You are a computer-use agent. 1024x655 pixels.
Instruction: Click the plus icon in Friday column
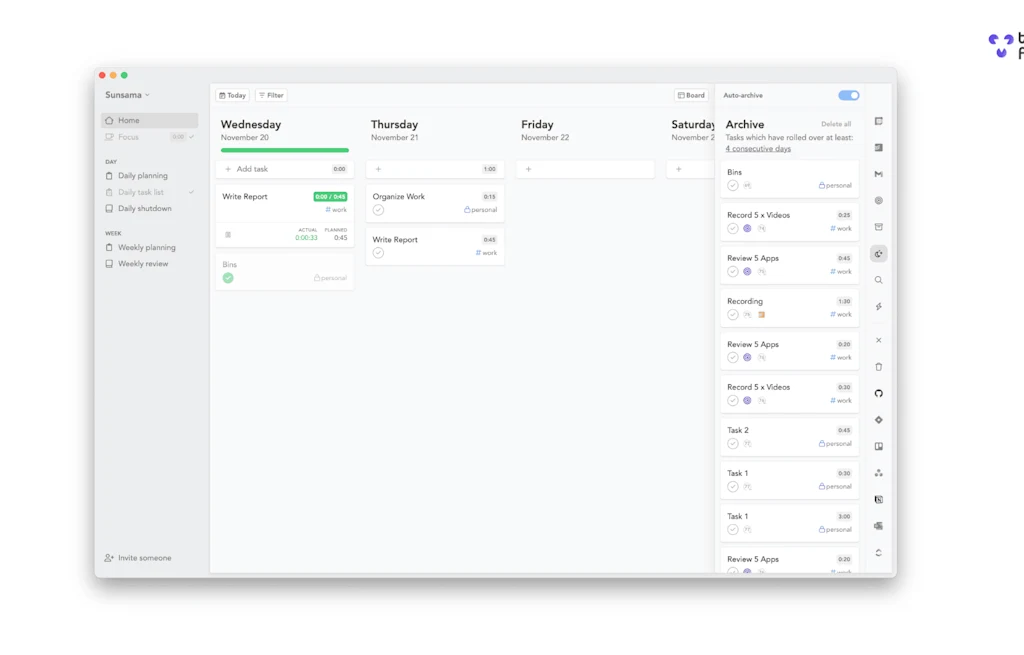(528, 169)
